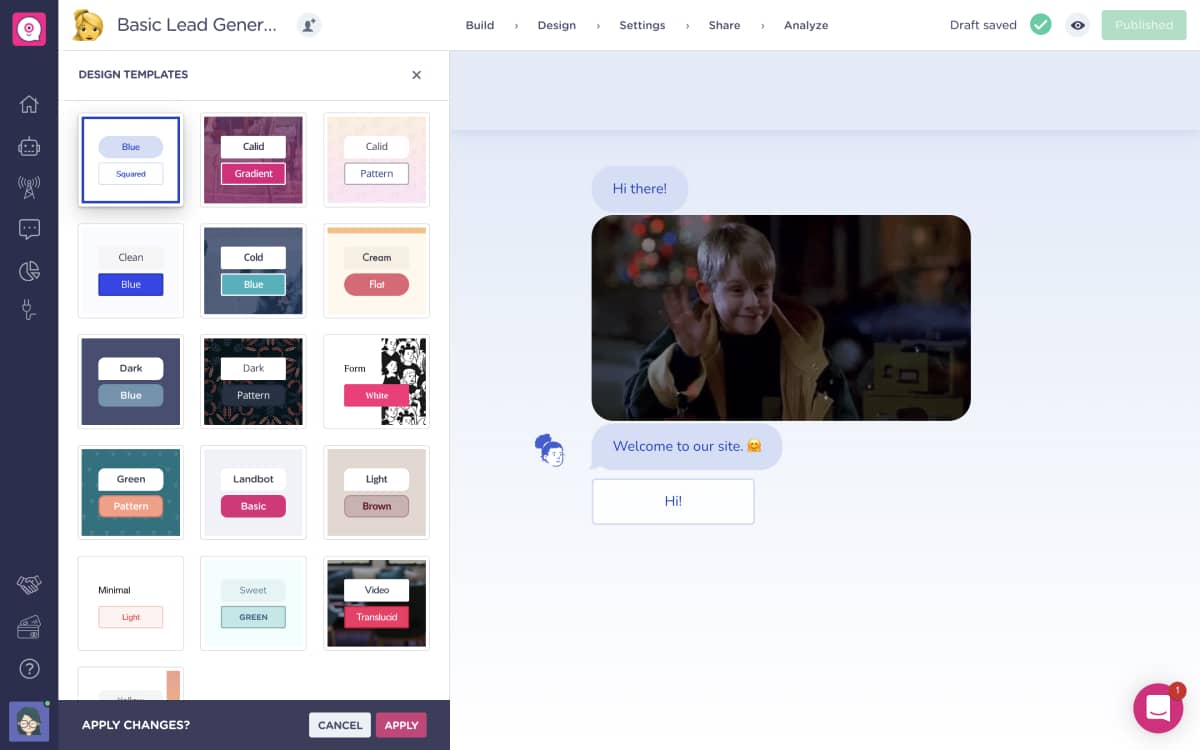
Task: Open the handshake partners icon
Action: (x=29, y=585)
